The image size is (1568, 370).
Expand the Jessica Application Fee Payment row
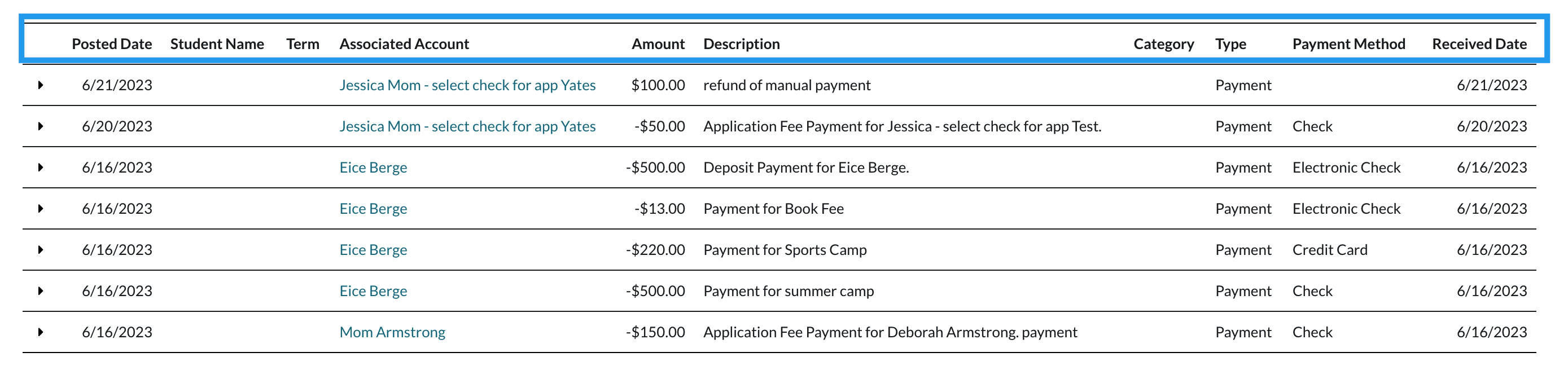[40, 126]
